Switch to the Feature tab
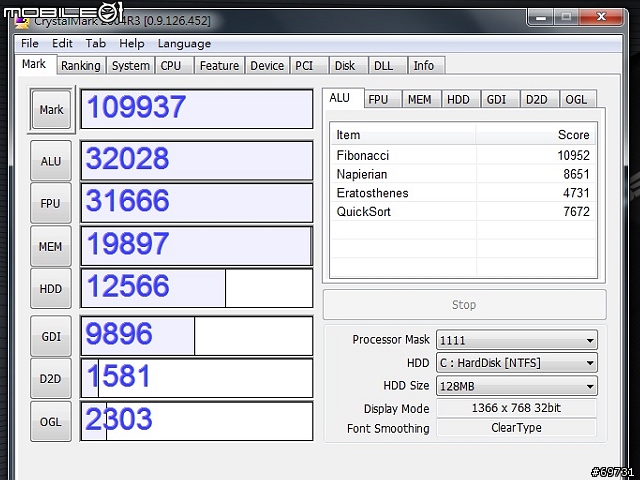Viewport: 640px width, 480px height. 219,65
